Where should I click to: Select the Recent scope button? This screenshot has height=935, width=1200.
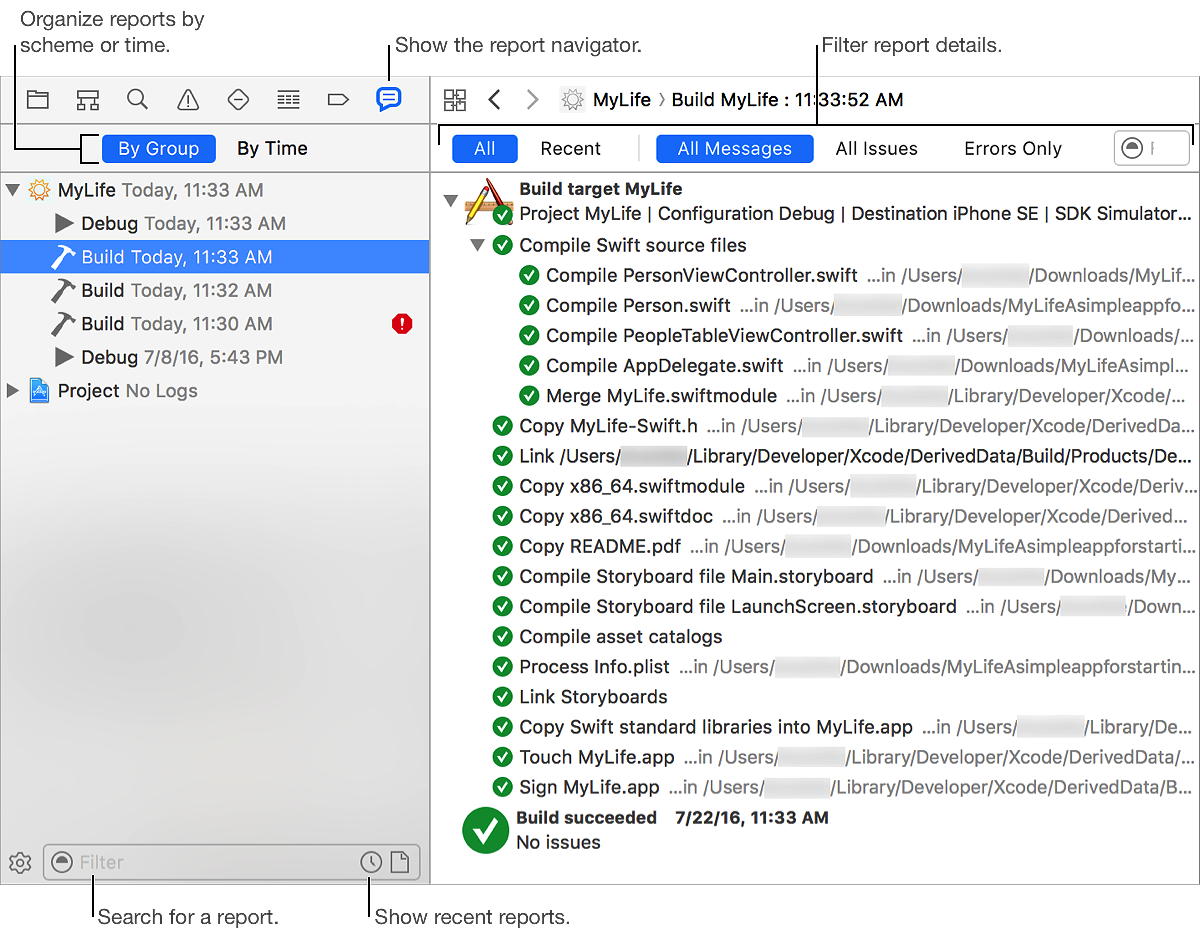pyautogui.click(x=571, y=148)
